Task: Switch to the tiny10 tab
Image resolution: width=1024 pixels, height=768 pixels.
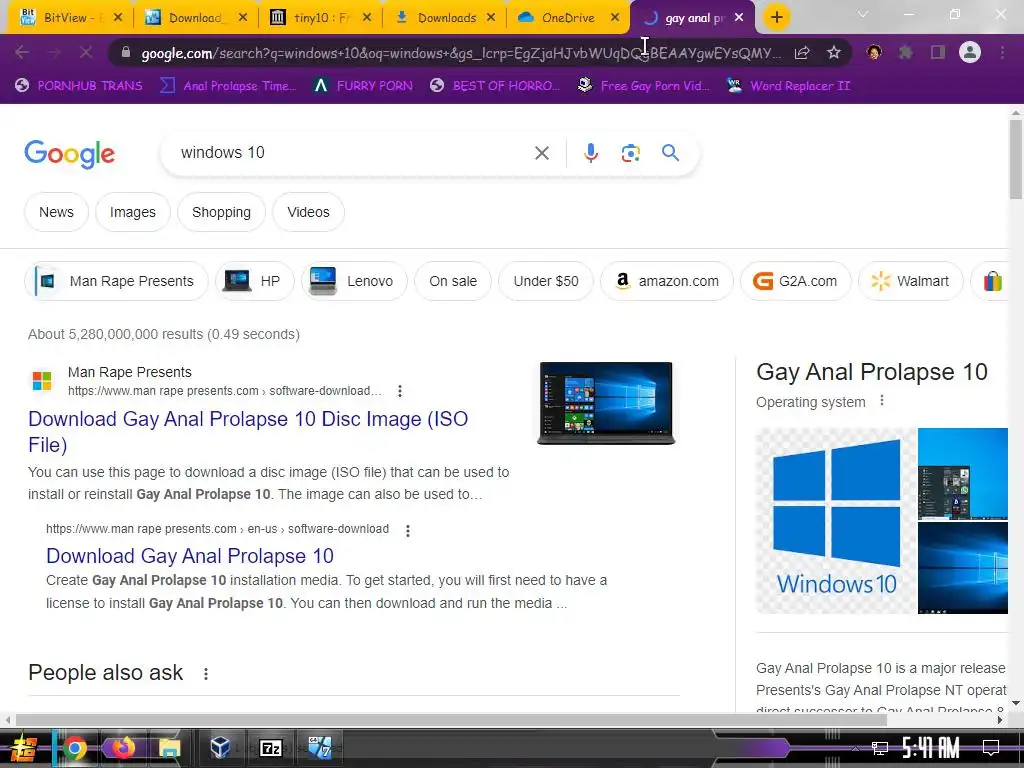Action: tap(320, 18)
